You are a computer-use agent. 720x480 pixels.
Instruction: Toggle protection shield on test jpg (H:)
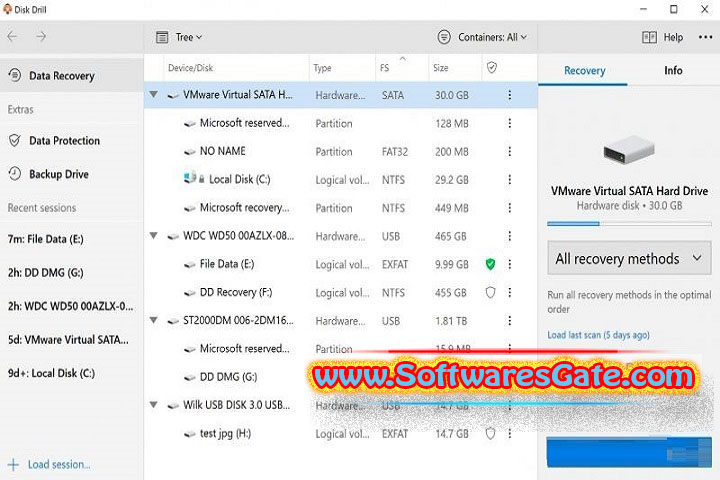click(x=490, y=434)
